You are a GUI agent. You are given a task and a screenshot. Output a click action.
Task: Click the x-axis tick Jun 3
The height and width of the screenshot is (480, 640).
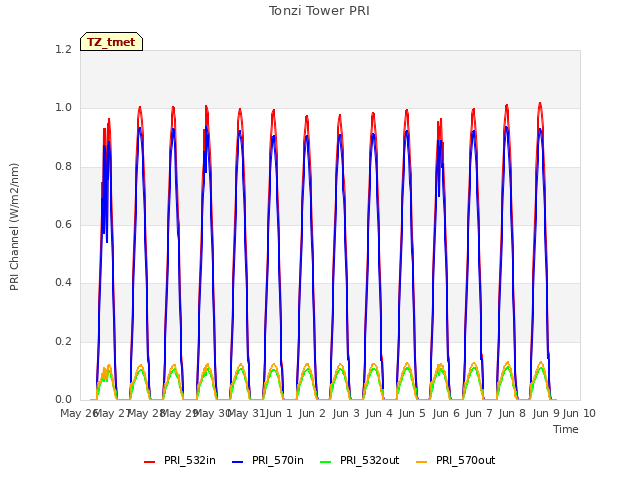pyautogui.click(x=346, y=413)
